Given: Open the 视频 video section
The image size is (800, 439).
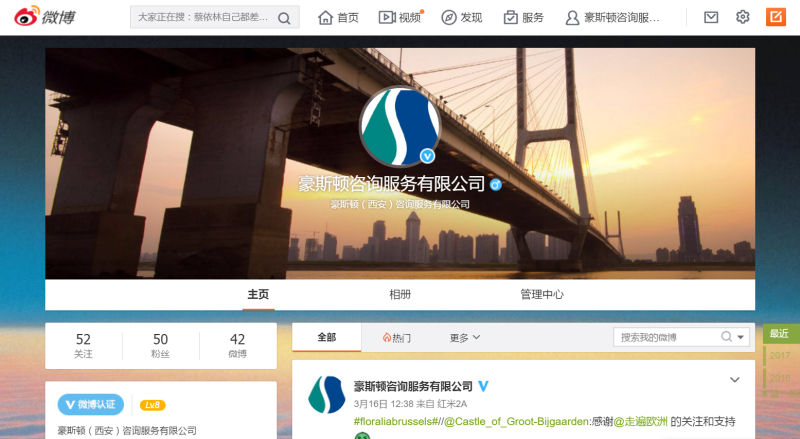Looking at the screenshot, I should [x=400, y=17].
